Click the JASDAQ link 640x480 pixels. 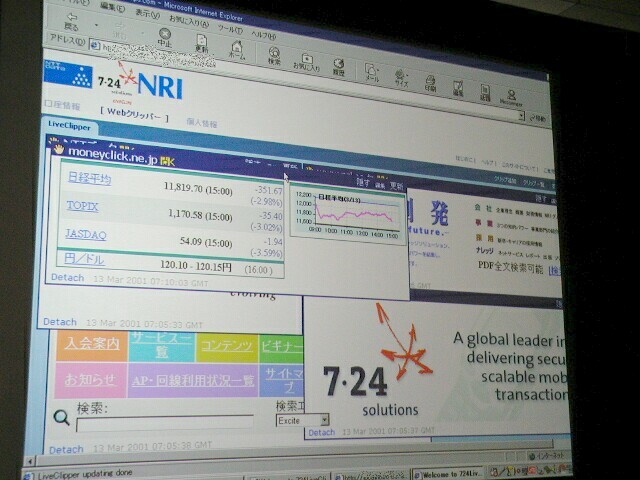(86, 235)
